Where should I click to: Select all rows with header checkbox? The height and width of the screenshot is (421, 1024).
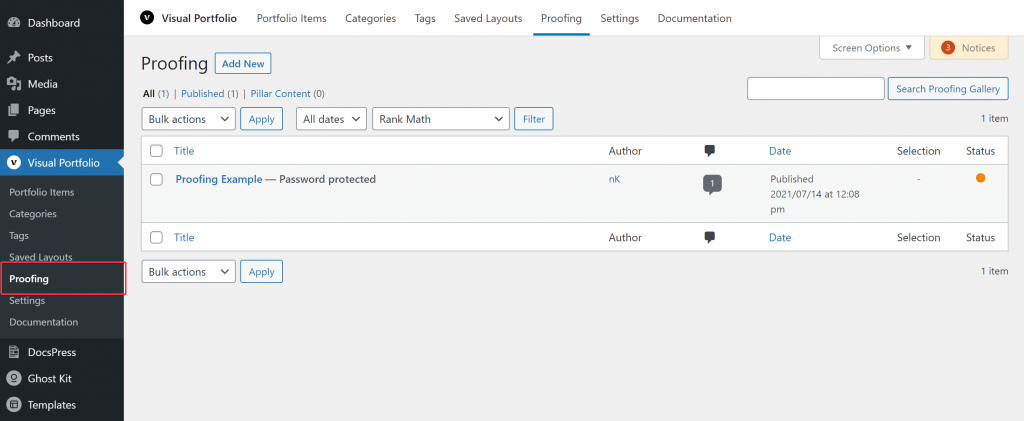click(156, 151)
